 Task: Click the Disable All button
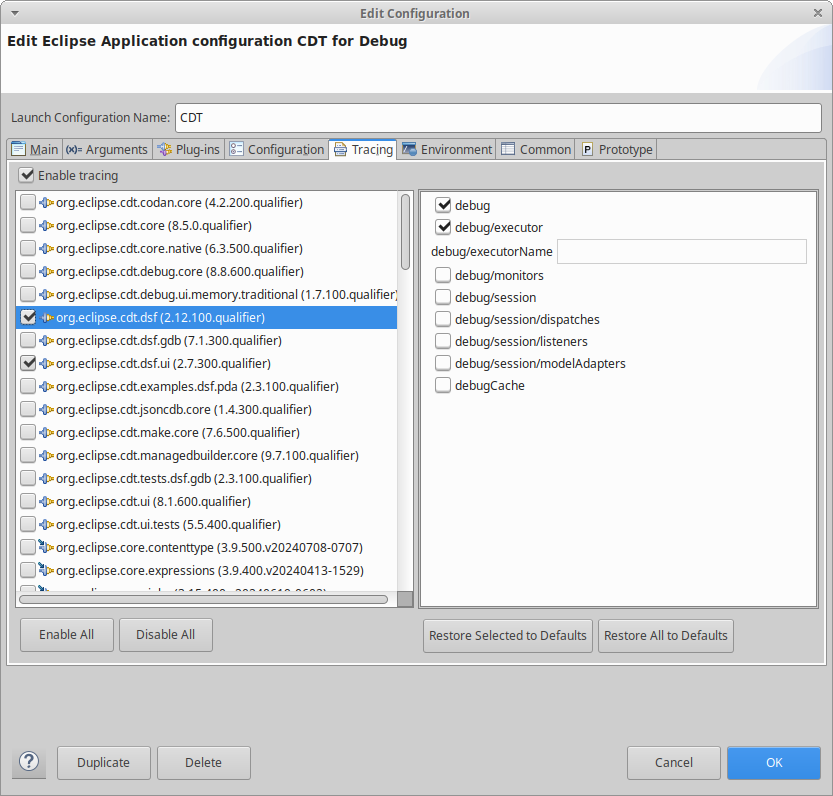(166, 635)
